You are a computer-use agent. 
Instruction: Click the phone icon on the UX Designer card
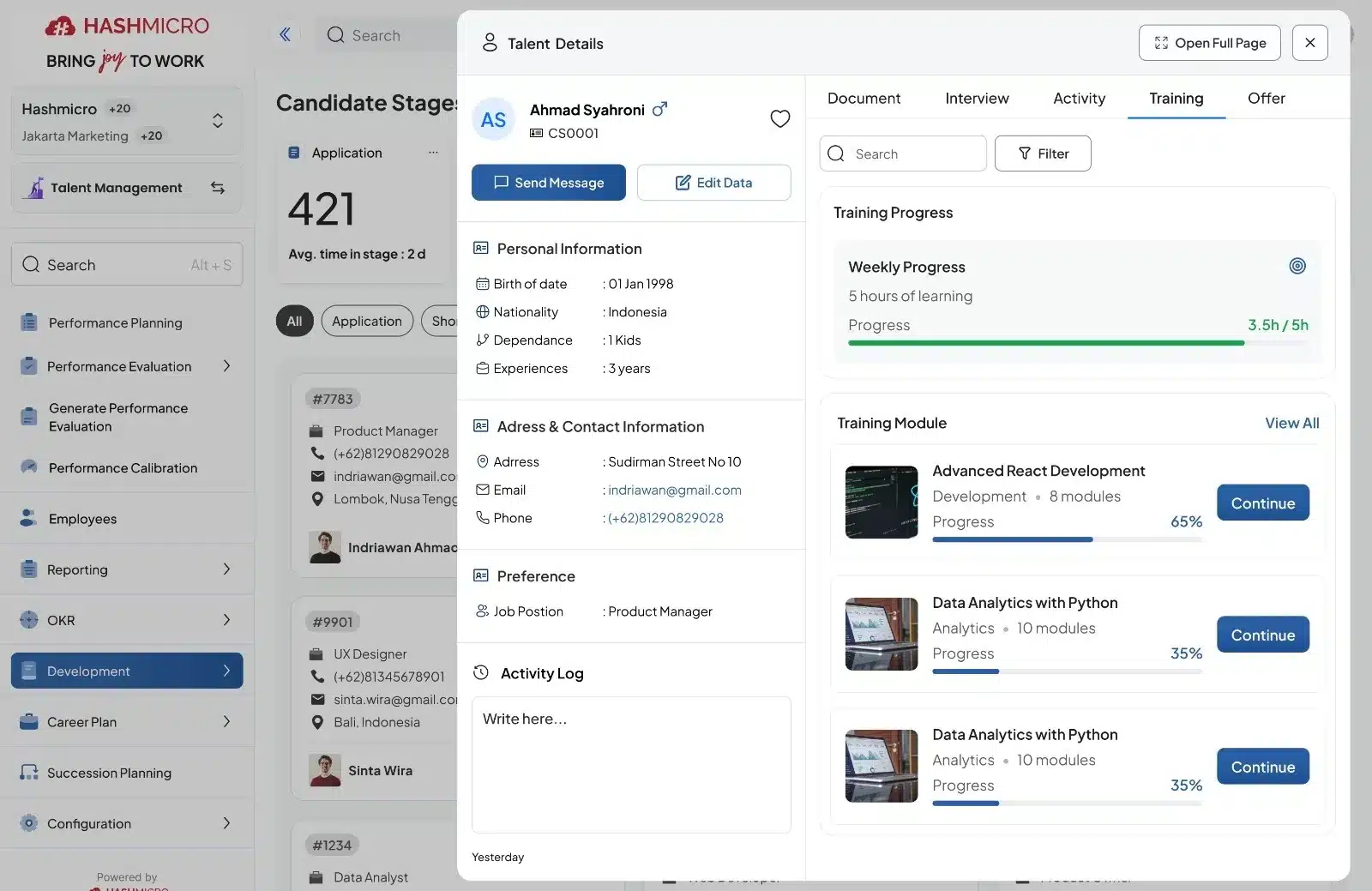(x=316, y=677)
